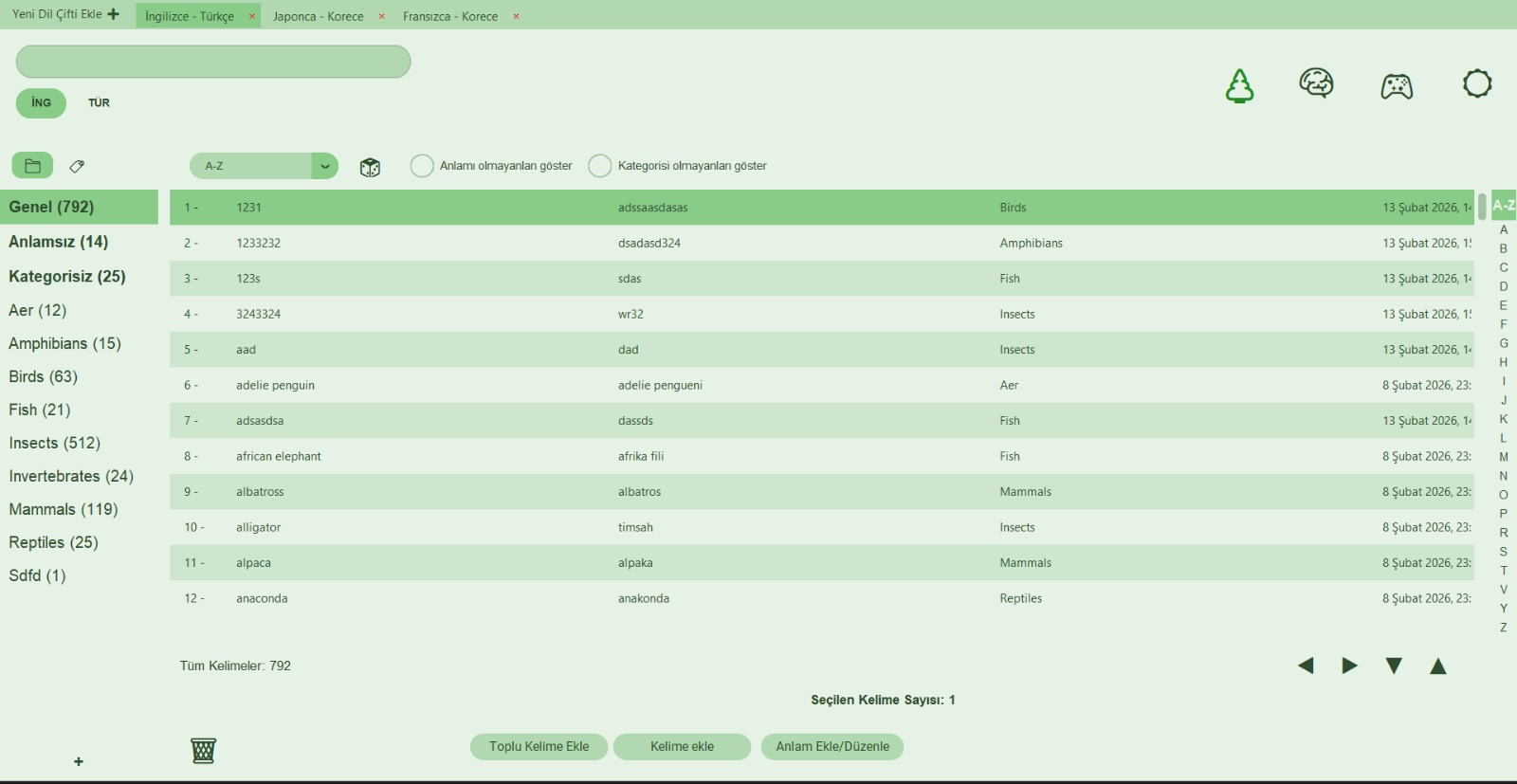
Task: Click the down arrow page navigator
Action: pyautogui.click(x=1393, y=665)
